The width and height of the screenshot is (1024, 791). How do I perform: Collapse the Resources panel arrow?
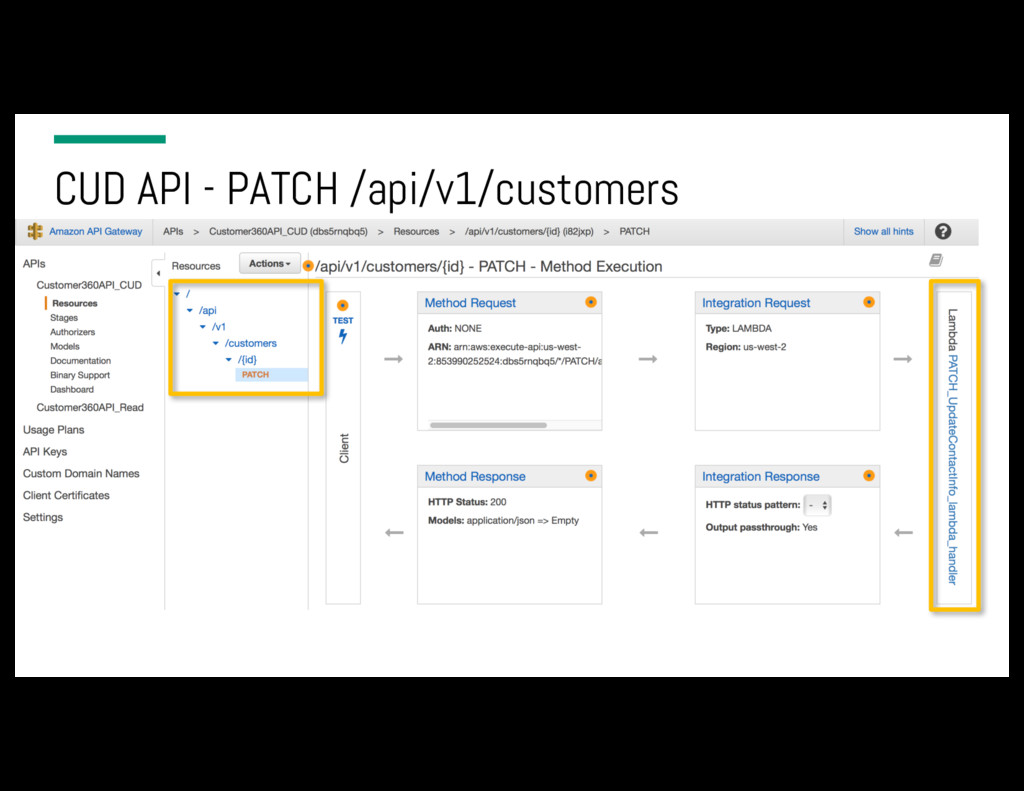(158, 273)
